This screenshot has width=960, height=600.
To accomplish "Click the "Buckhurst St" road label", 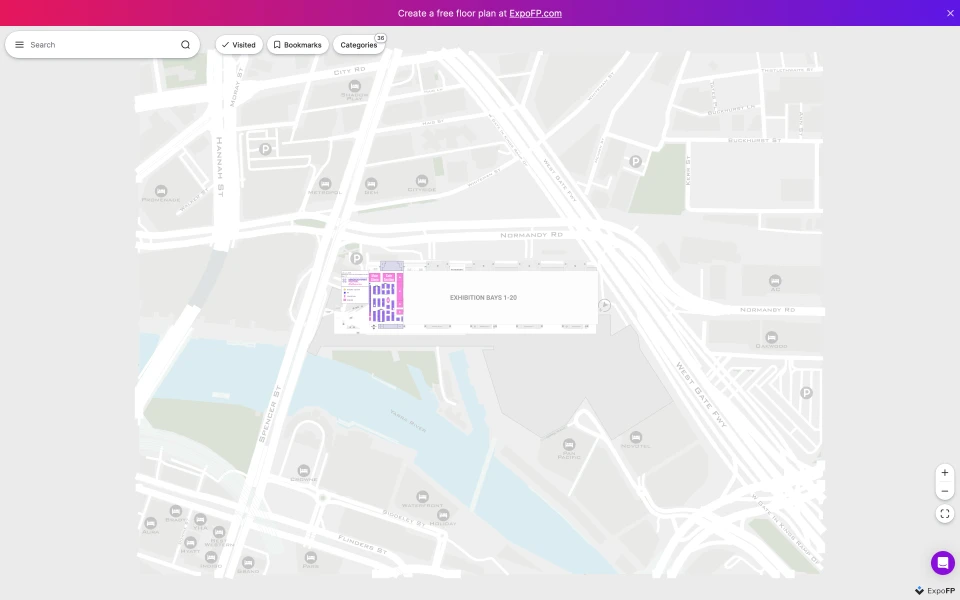I will 754,140.
